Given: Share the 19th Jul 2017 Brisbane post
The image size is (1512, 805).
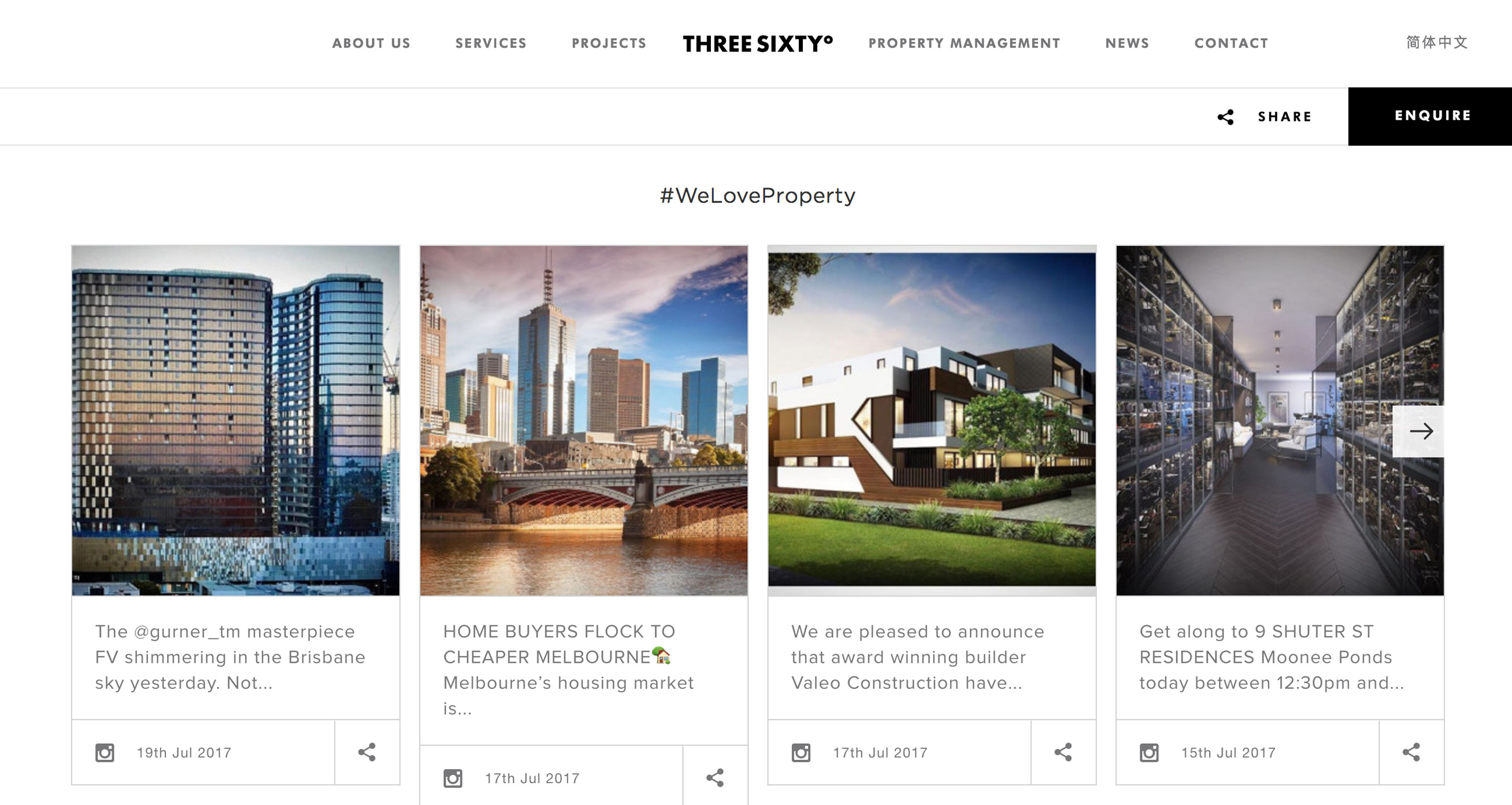Looking at the screenshot, I should [367, 752].
